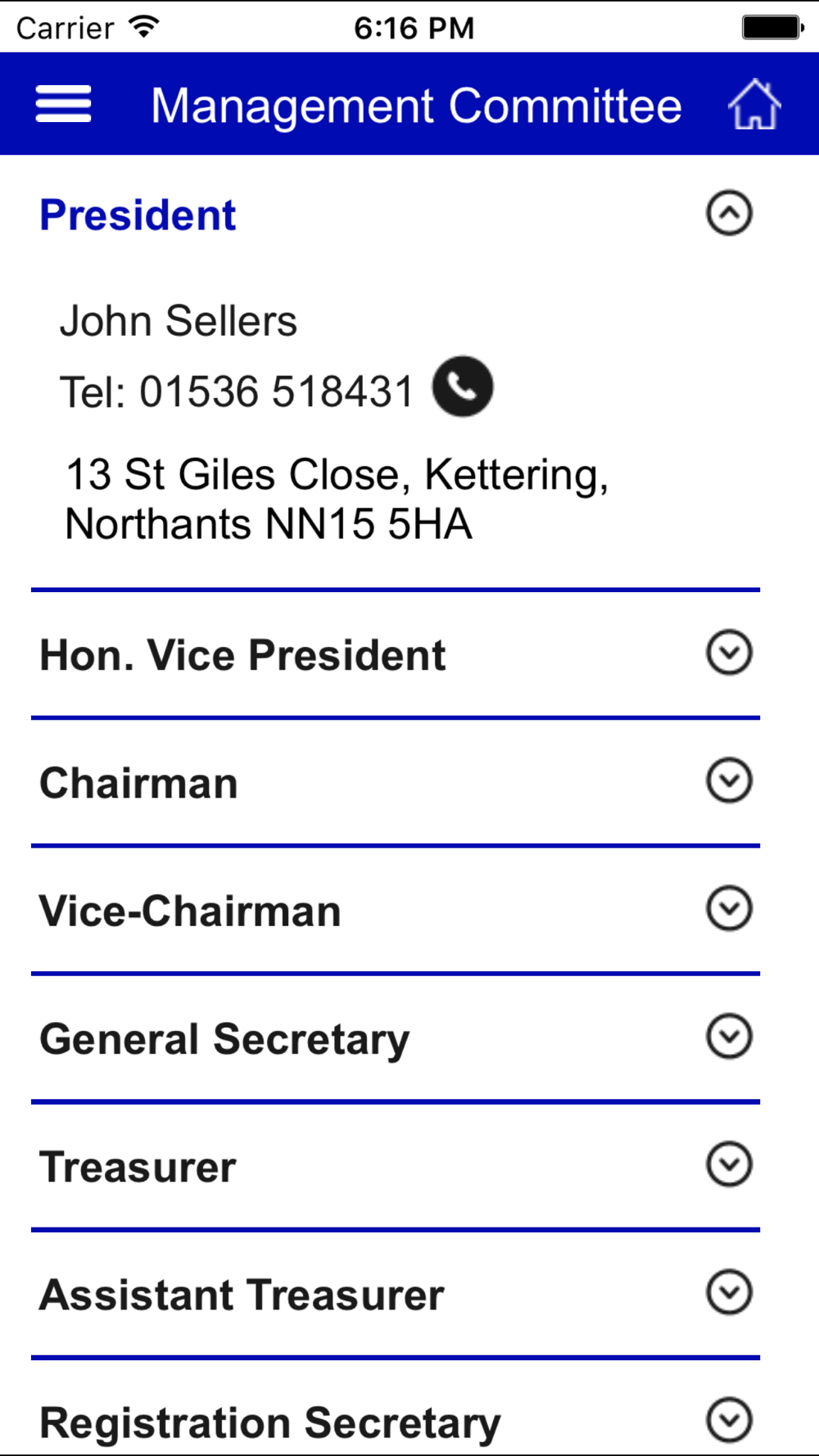Select the President heading

pos(138,215)
